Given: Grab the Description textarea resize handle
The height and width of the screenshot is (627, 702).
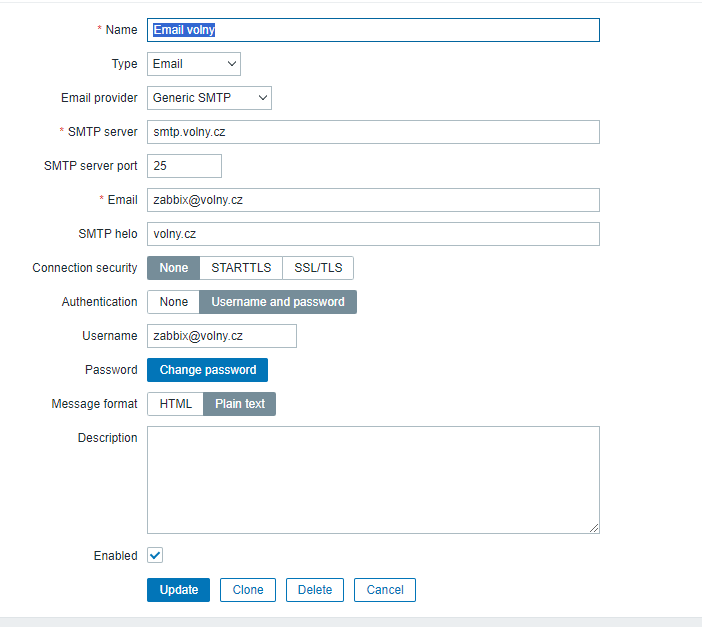Looking at the screenshot, I should pyautogui.click(x=594, y=528).
